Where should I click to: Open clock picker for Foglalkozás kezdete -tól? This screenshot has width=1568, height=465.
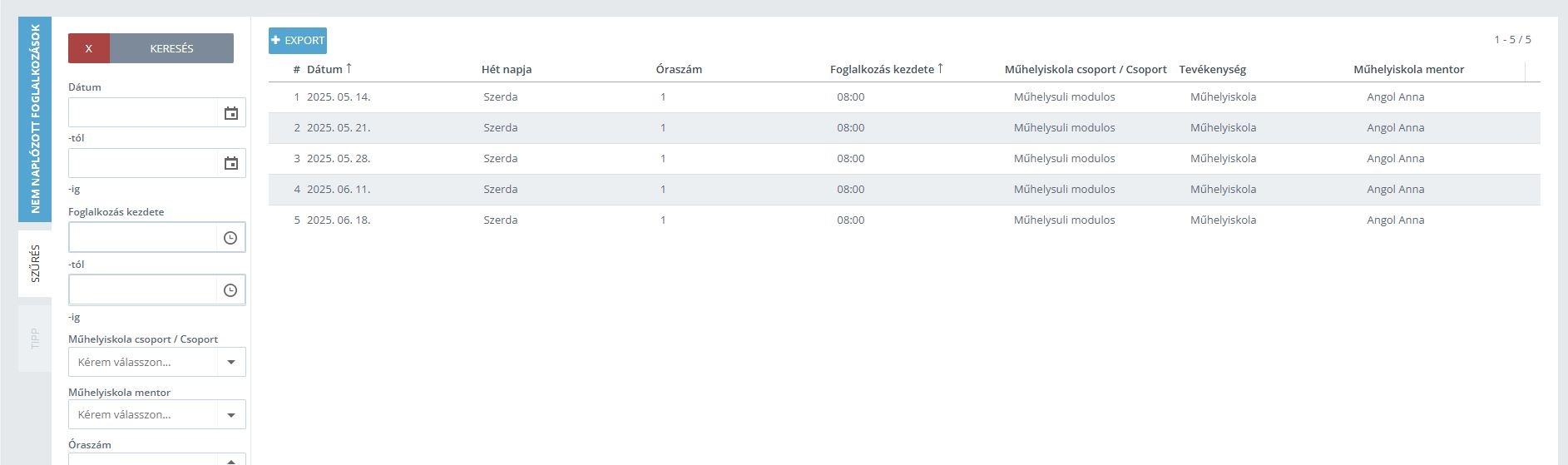coord(230,238)
